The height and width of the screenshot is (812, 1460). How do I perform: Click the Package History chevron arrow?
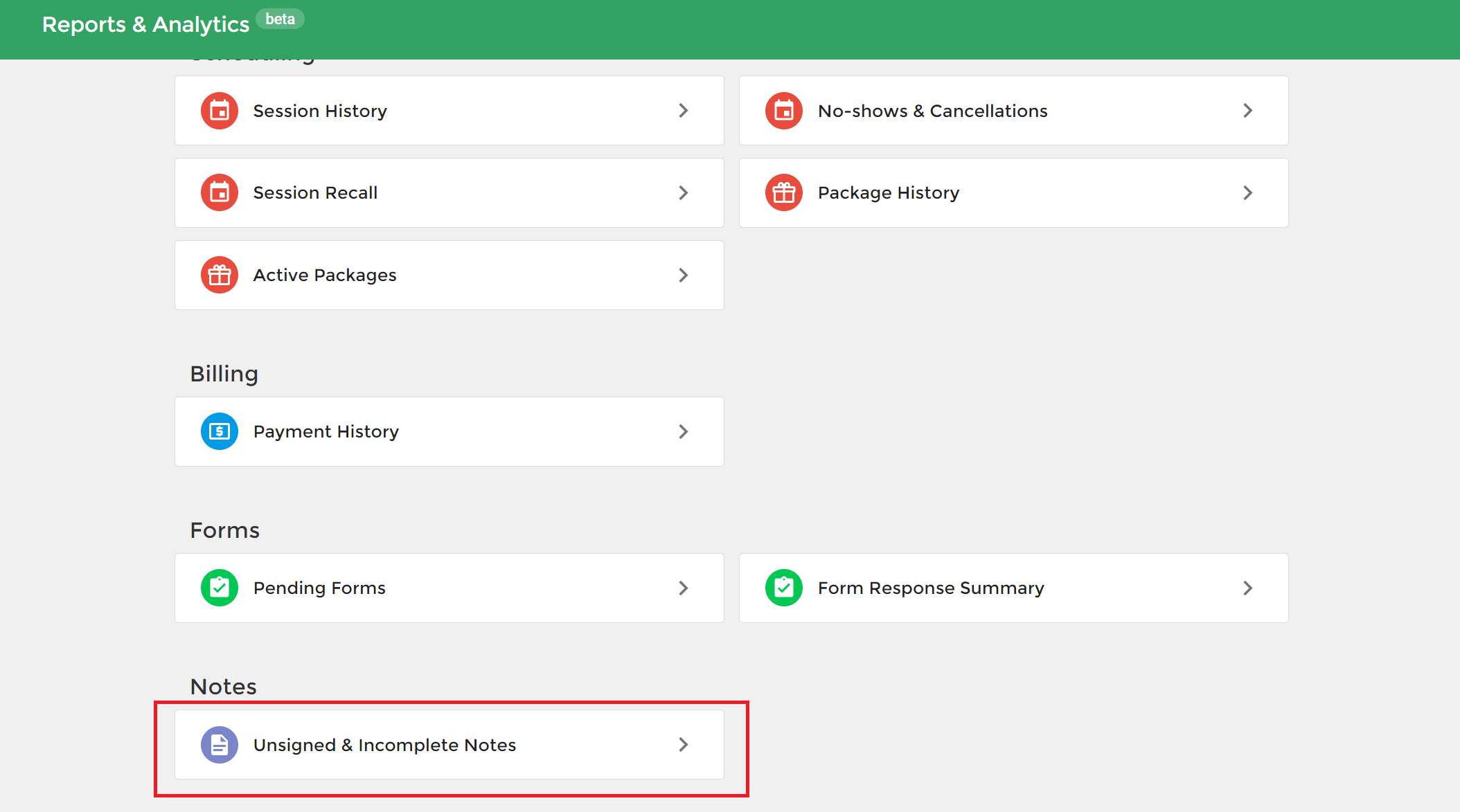coord(1248,192)
